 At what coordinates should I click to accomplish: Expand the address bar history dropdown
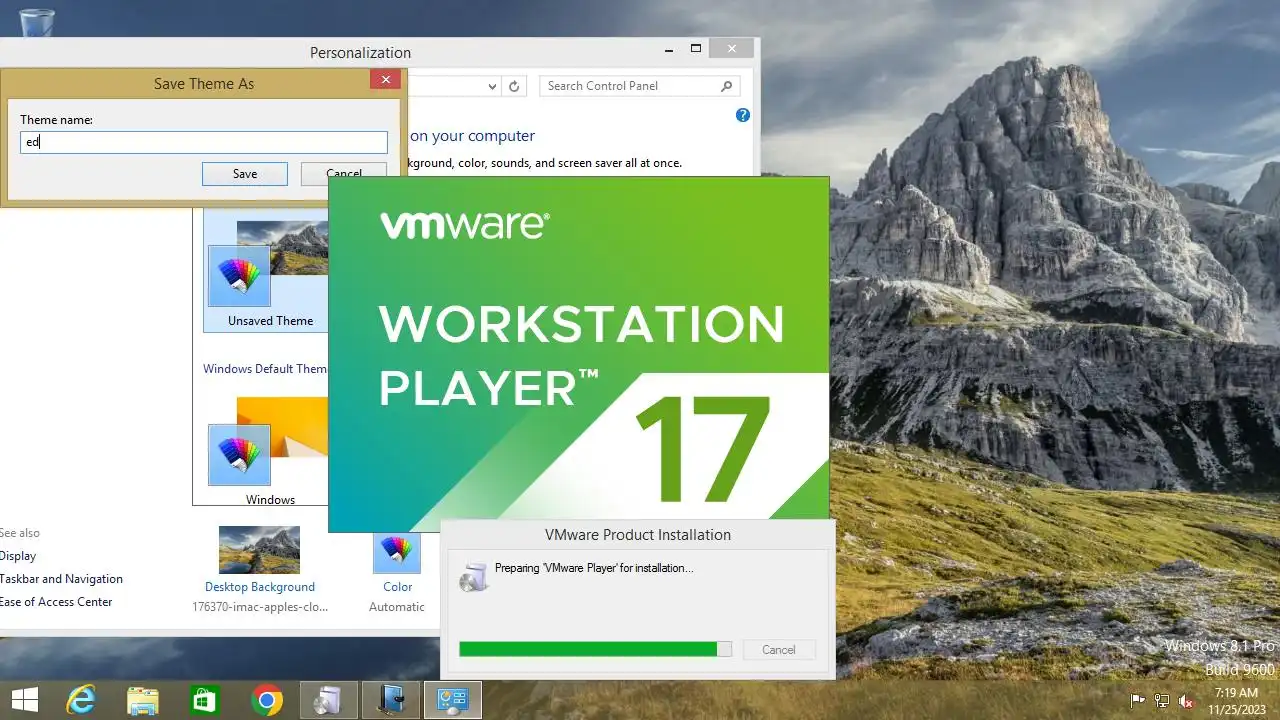(x=492, y=87)
